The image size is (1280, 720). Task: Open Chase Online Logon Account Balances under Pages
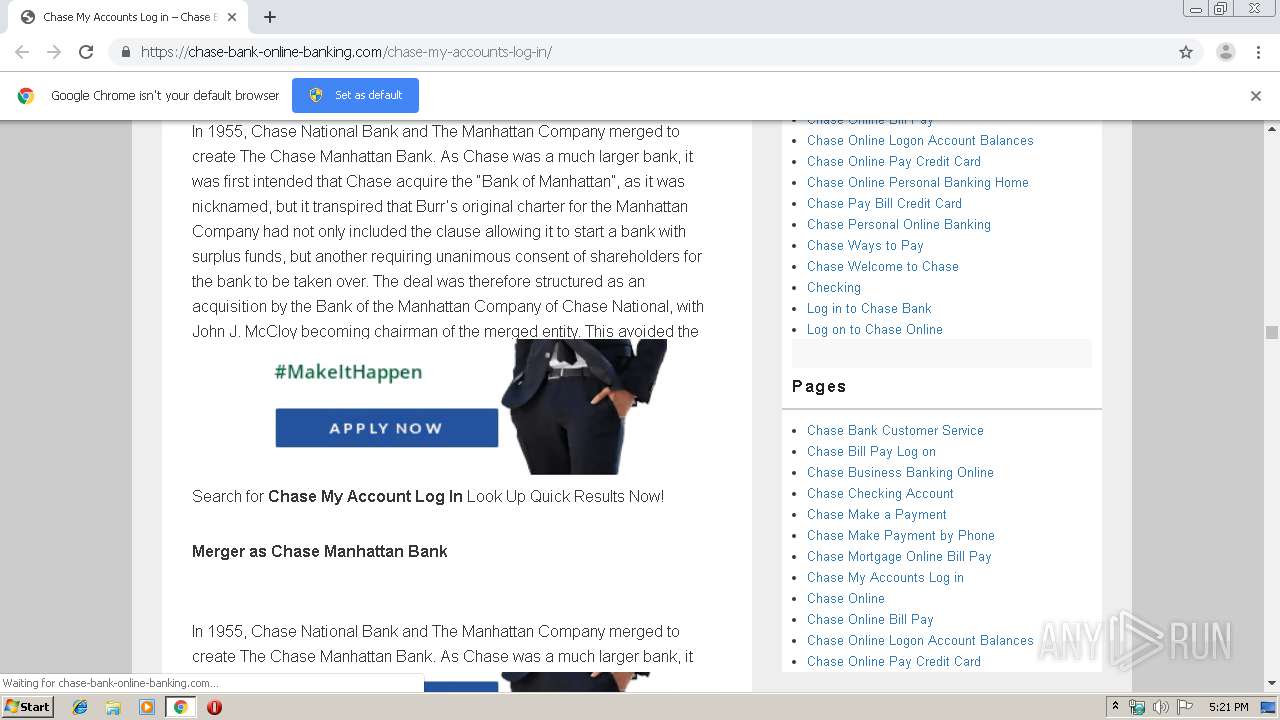tap(920, 640)
